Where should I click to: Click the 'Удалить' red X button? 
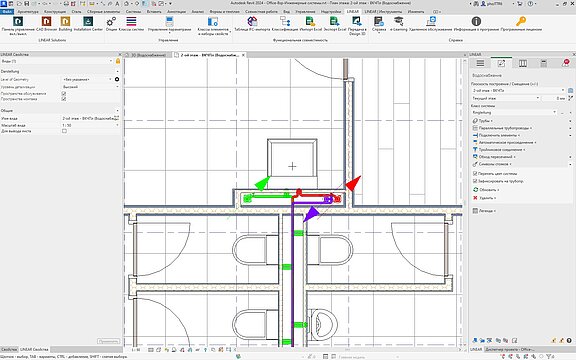[485, 198]
